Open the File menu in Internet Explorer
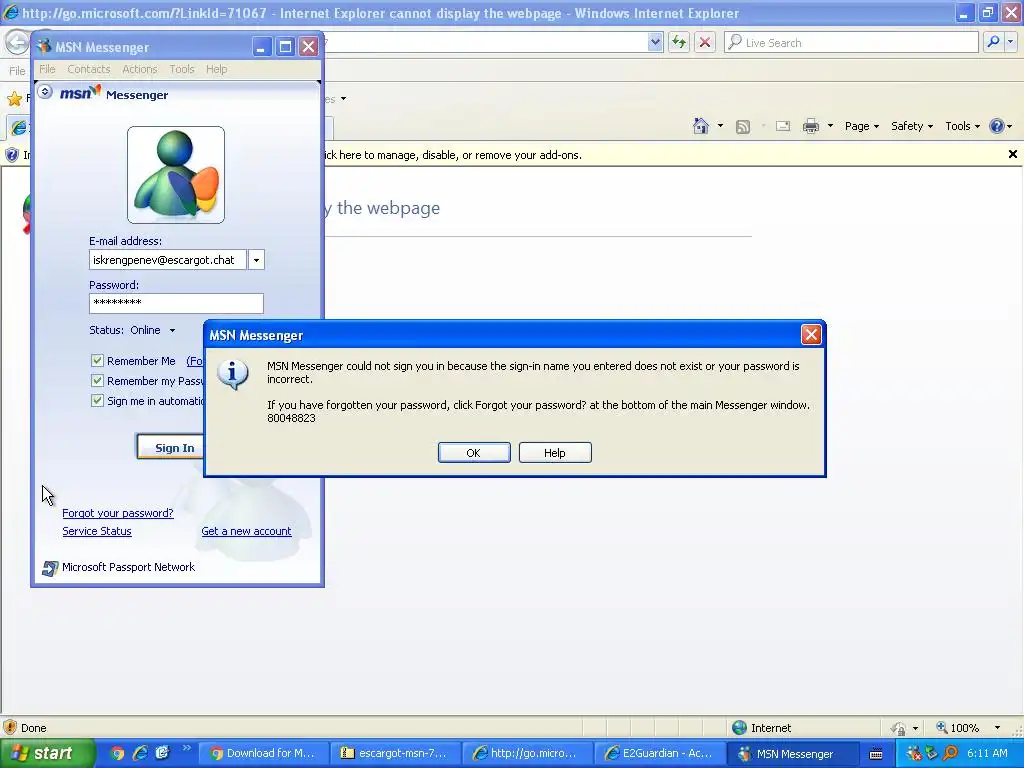This screenshot has height=768, width=1024. click(17, 71)
